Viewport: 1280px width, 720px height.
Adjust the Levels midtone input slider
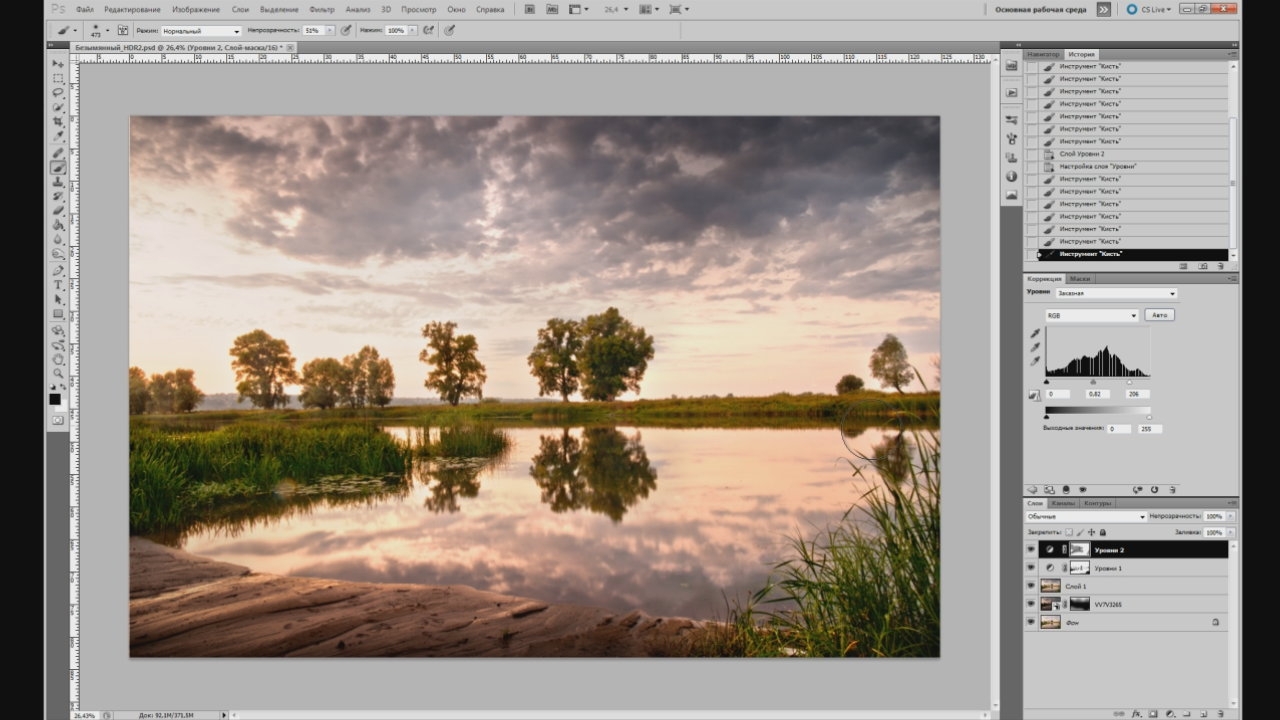[1093, 381]
